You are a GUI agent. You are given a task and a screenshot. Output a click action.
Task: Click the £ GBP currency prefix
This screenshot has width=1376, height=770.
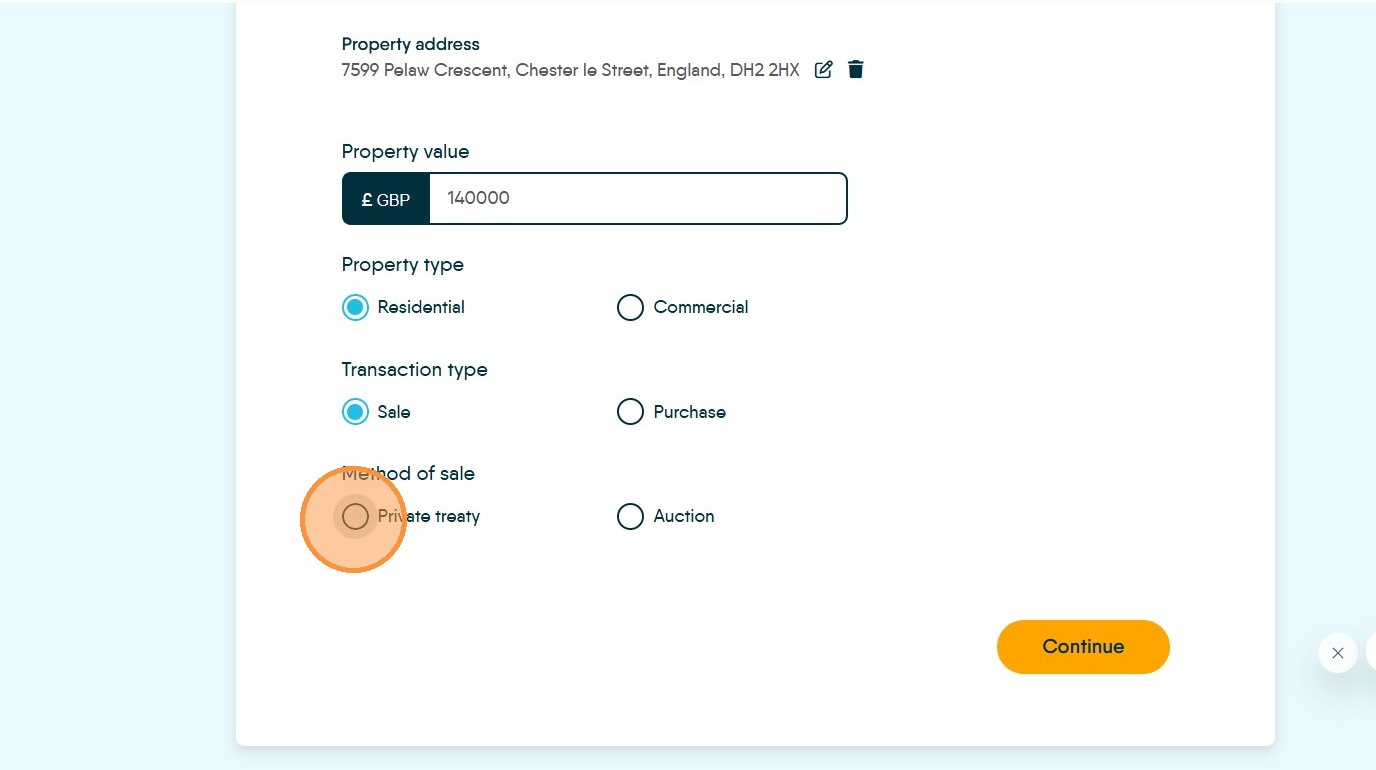pos(386,199)
